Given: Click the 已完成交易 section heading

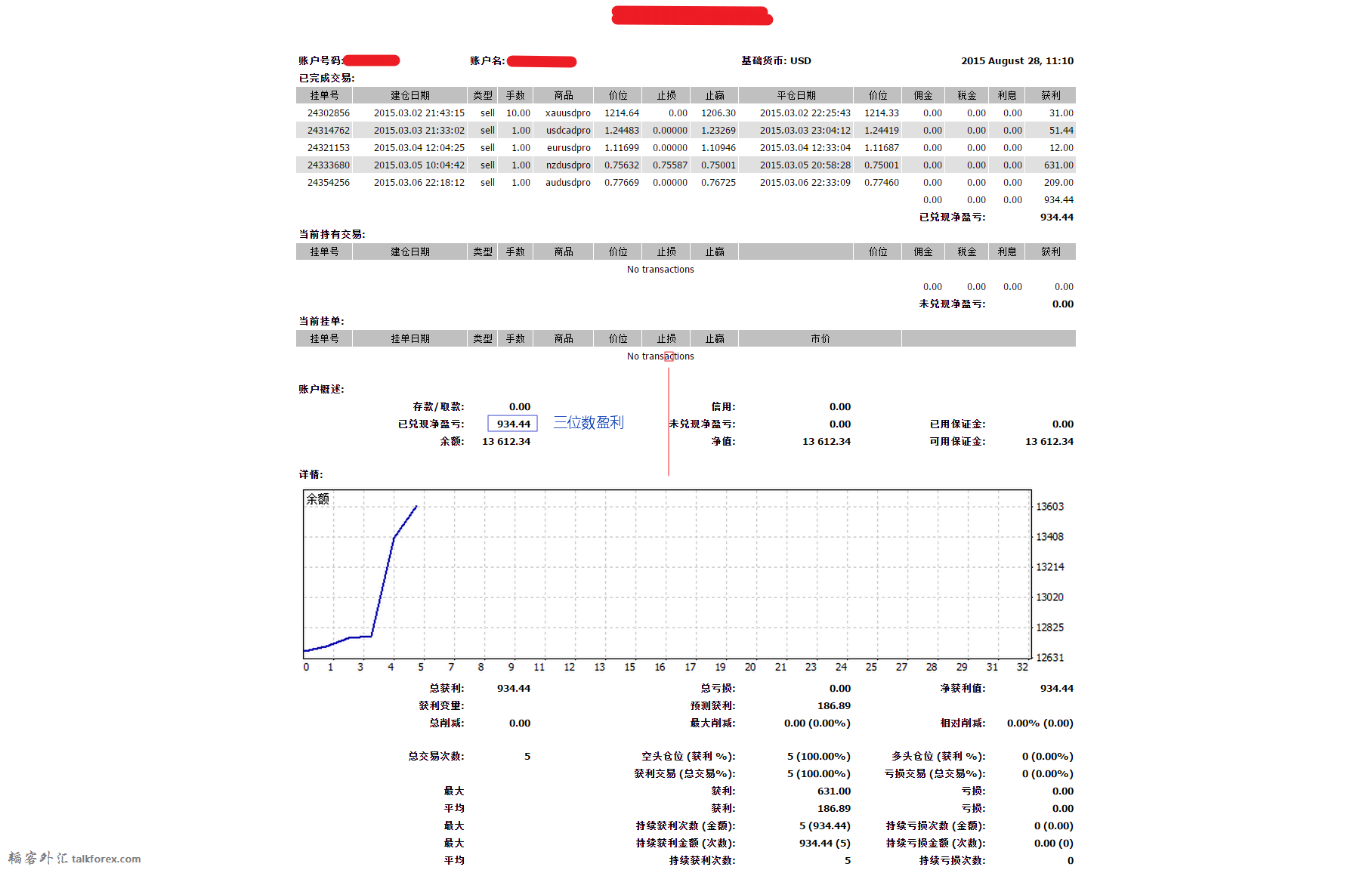Looking at the screenshot, I should (326, 79).
